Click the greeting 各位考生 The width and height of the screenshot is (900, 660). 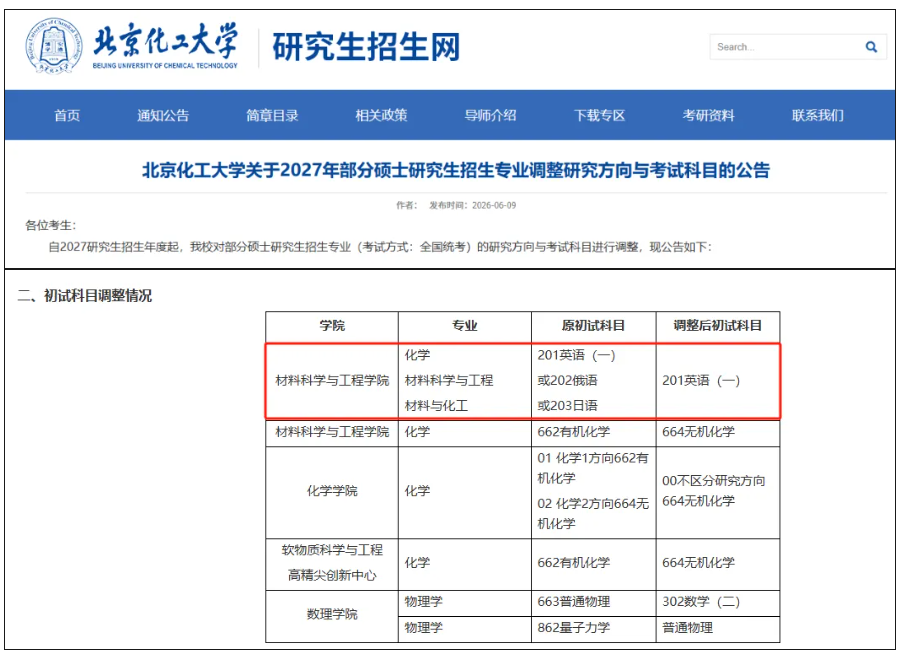coord(51,226)
